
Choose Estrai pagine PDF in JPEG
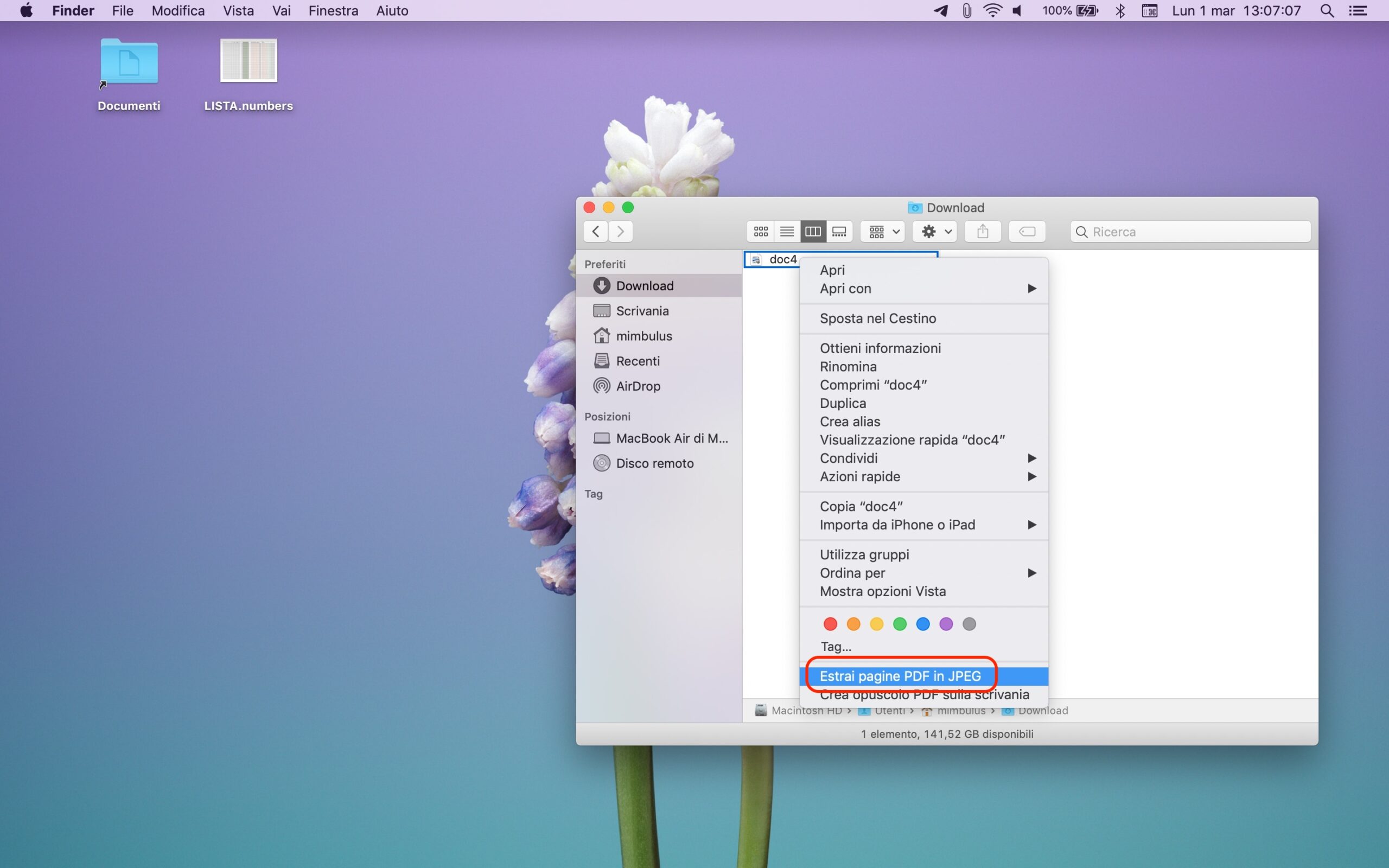pos(900,676)
